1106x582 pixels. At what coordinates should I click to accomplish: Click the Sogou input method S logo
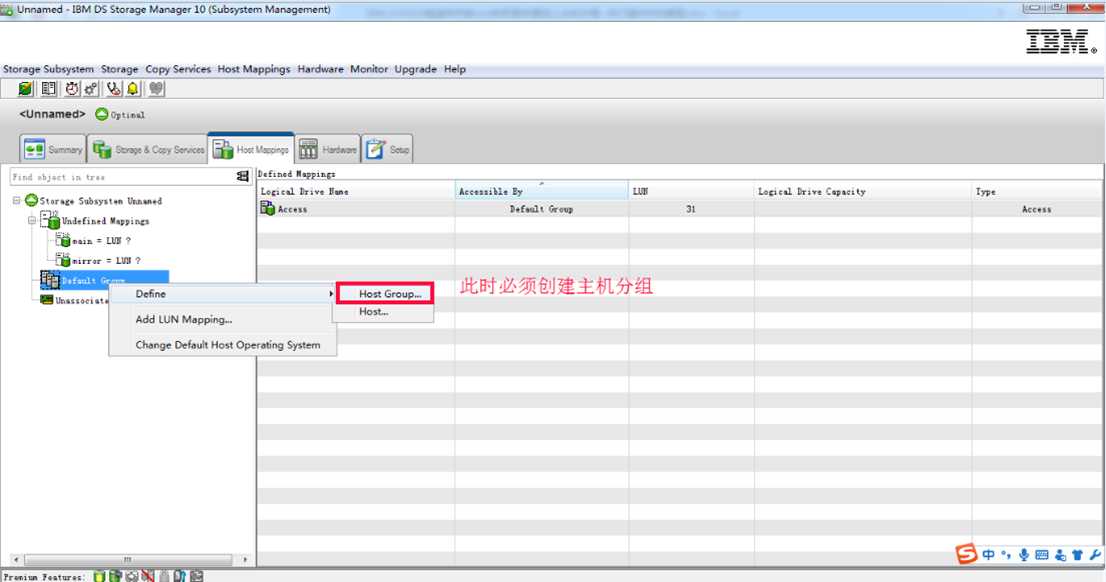(966, 554)
